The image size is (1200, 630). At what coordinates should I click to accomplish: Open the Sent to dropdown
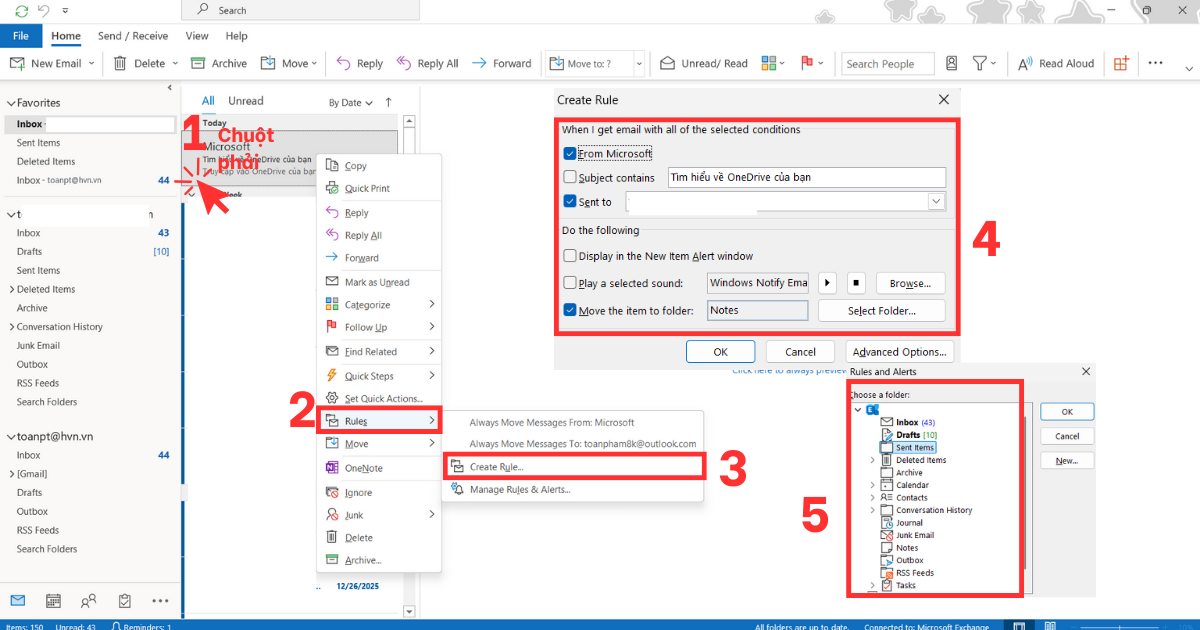coord(936,201)
